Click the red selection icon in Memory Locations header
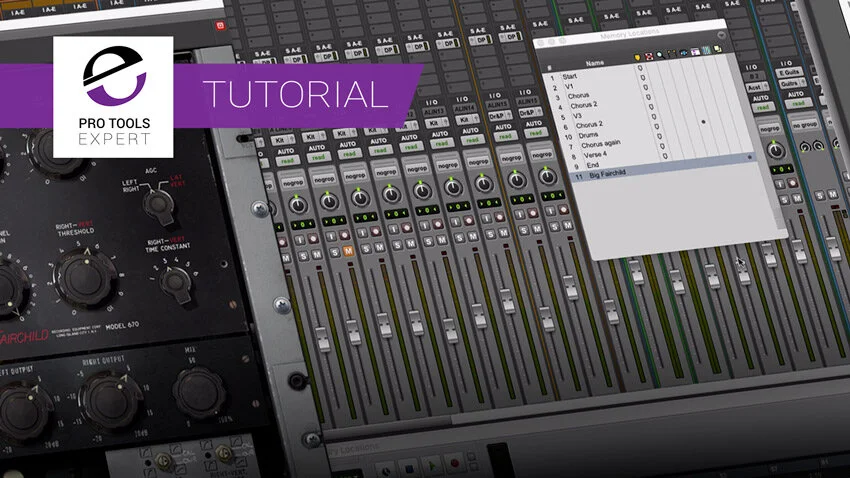This screenshot has height=478, width=850. tap(648, 56)
